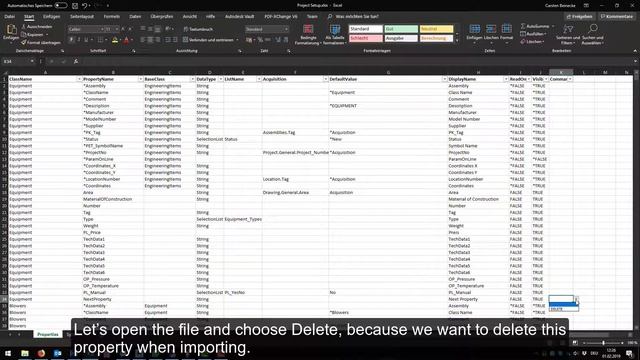Open Sortieren und Filtern
640x360 pixels.
tap(568, 34)
